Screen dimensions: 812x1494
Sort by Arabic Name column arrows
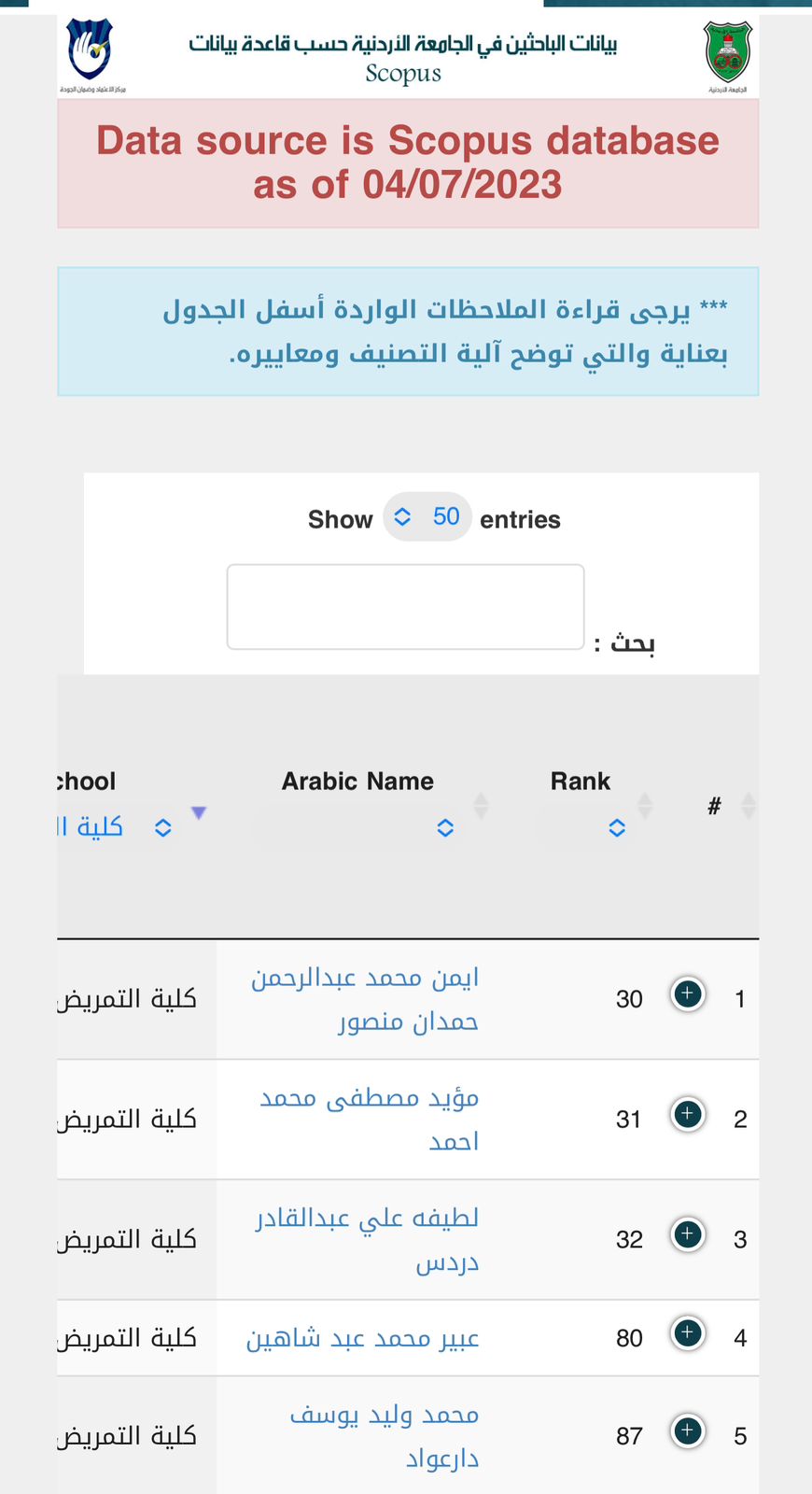pos(481,805)
